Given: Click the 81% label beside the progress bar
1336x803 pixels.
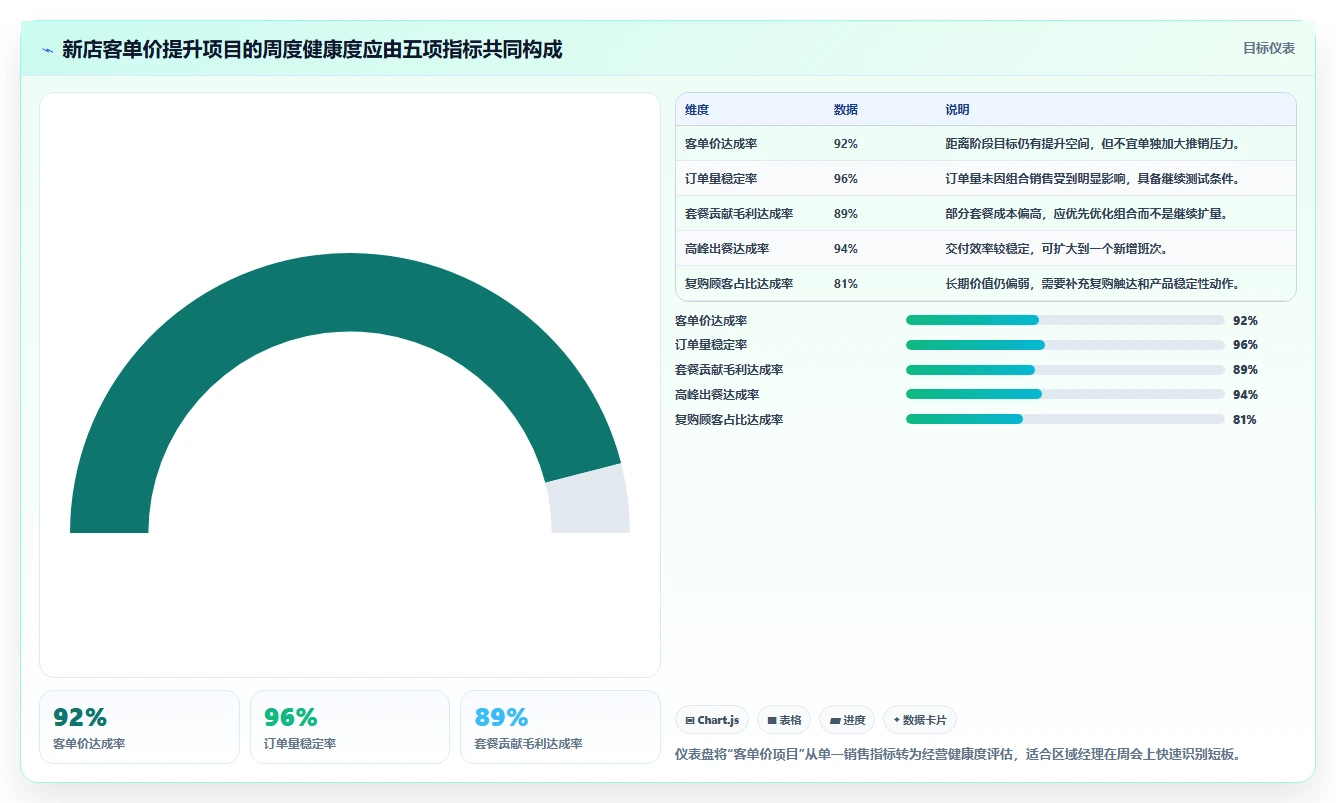Looking at the screenshot, I should (x=1245, y=420).
